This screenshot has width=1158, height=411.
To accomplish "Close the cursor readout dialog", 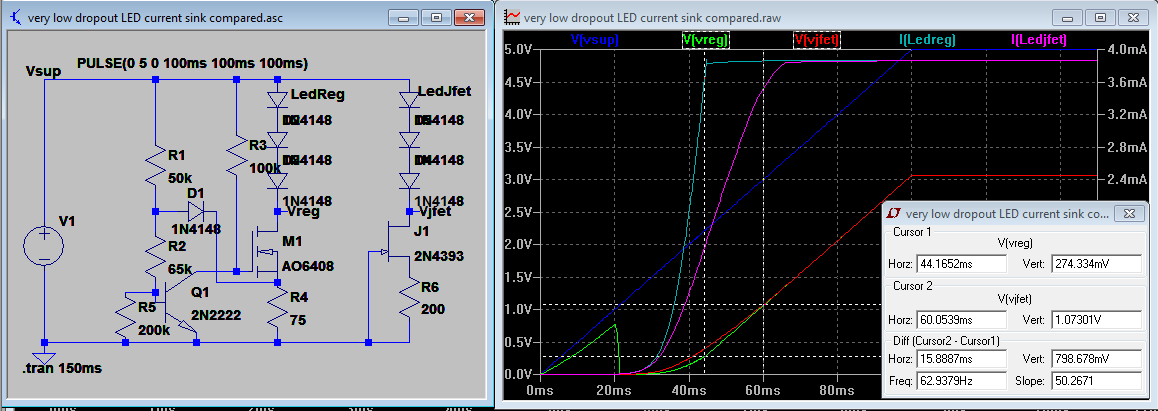I will pos(1127,214).
